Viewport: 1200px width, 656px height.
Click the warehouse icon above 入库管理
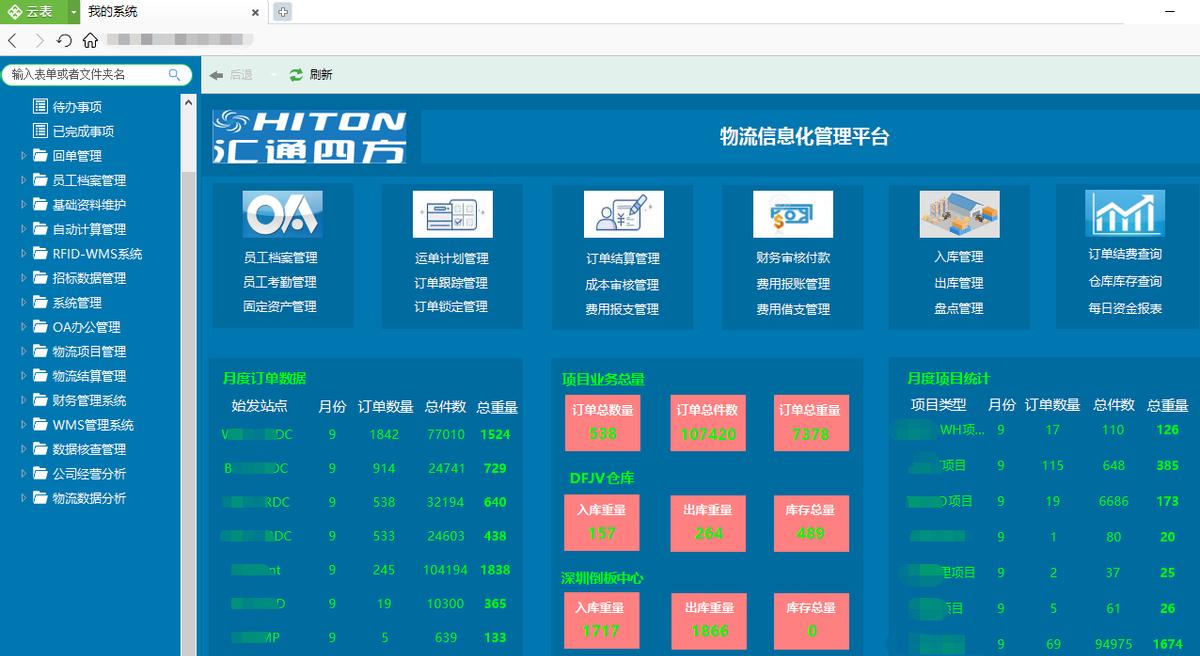coord(960,212)
